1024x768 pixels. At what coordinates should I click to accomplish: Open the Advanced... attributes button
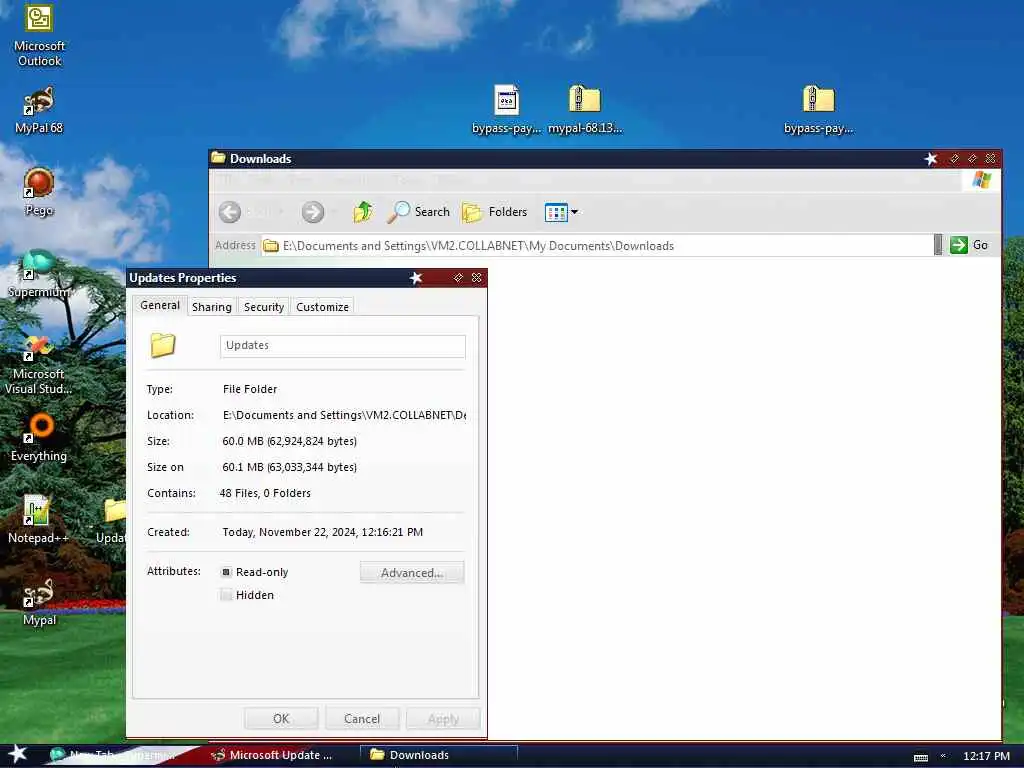[412, 572]
